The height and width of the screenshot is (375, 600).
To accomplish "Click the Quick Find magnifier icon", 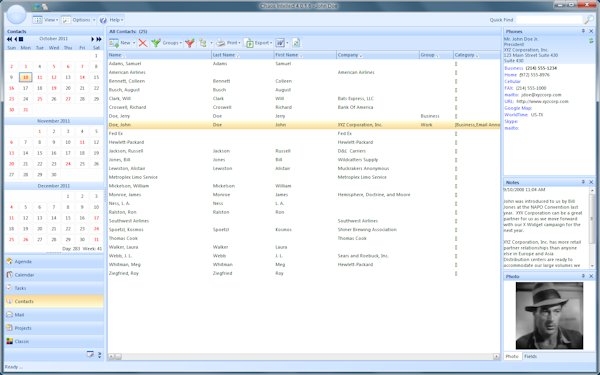I will click(589, 20).
